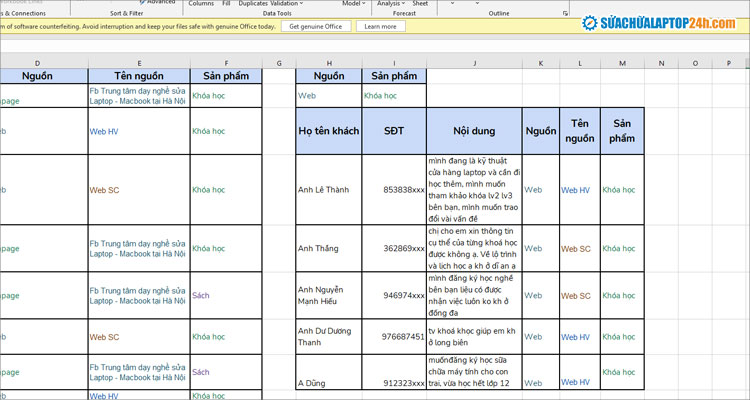
Task: Select column J by its header
Action: (x=473, y=62)
